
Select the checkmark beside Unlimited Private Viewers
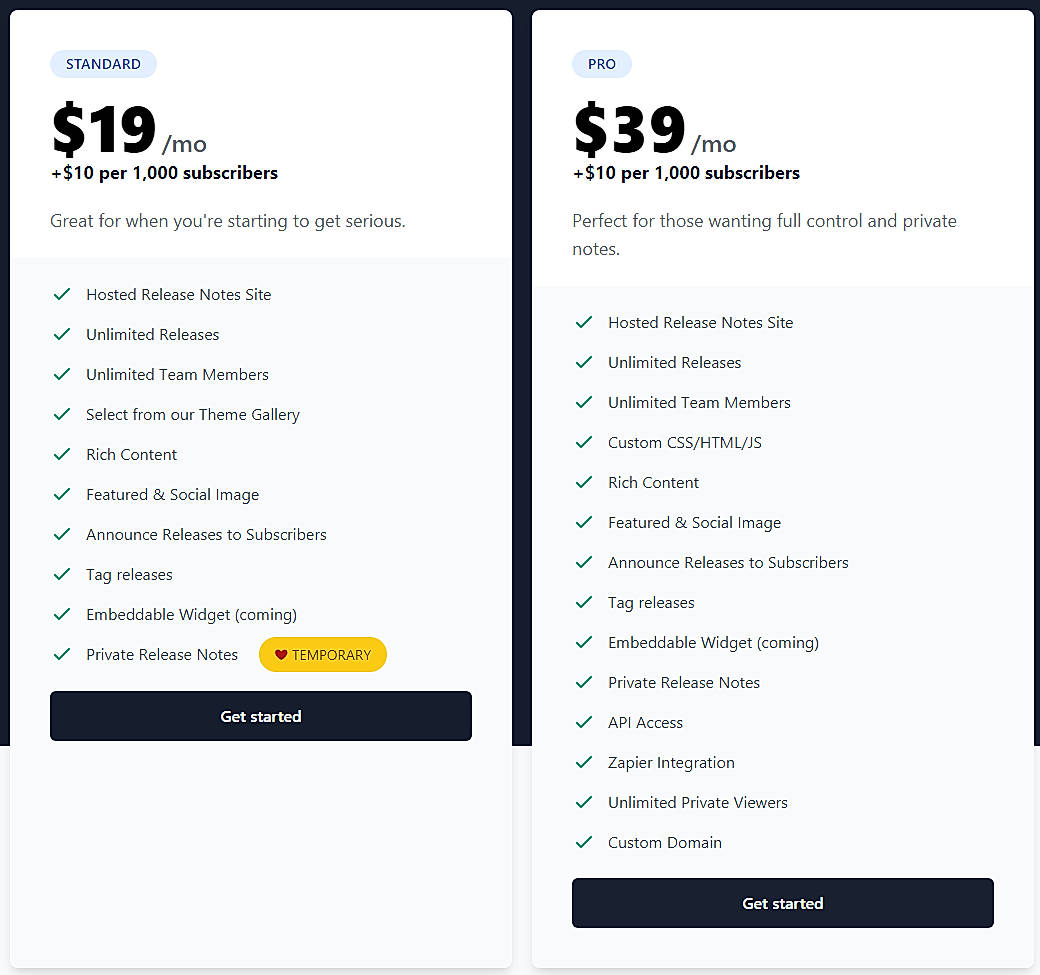tap(584, 802)
